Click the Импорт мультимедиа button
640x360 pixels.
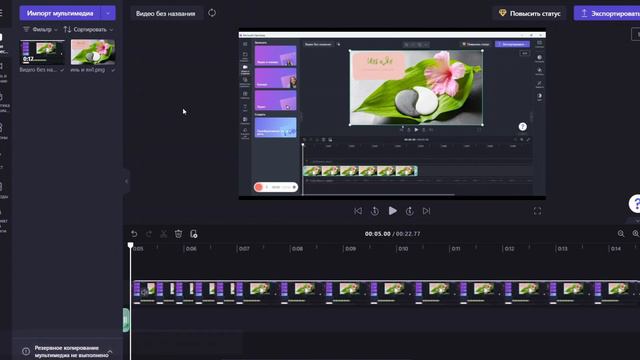point(60,13)
